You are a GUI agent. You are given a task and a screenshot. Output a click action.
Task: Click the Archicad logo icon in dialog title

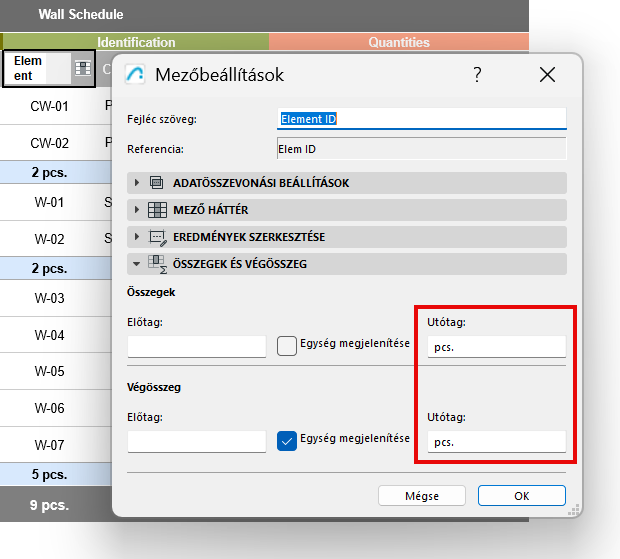135,74
